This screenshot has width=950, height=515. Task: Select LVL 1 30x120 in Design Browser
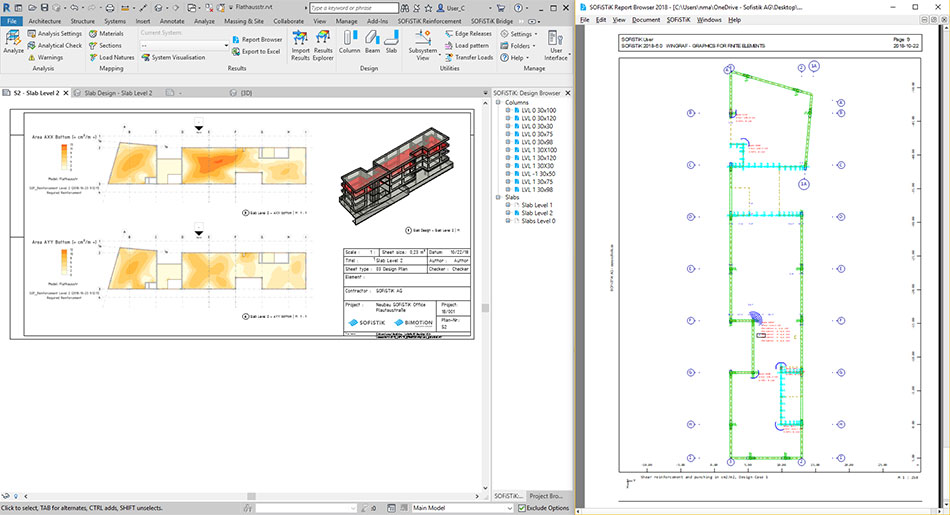coord(539,158)
